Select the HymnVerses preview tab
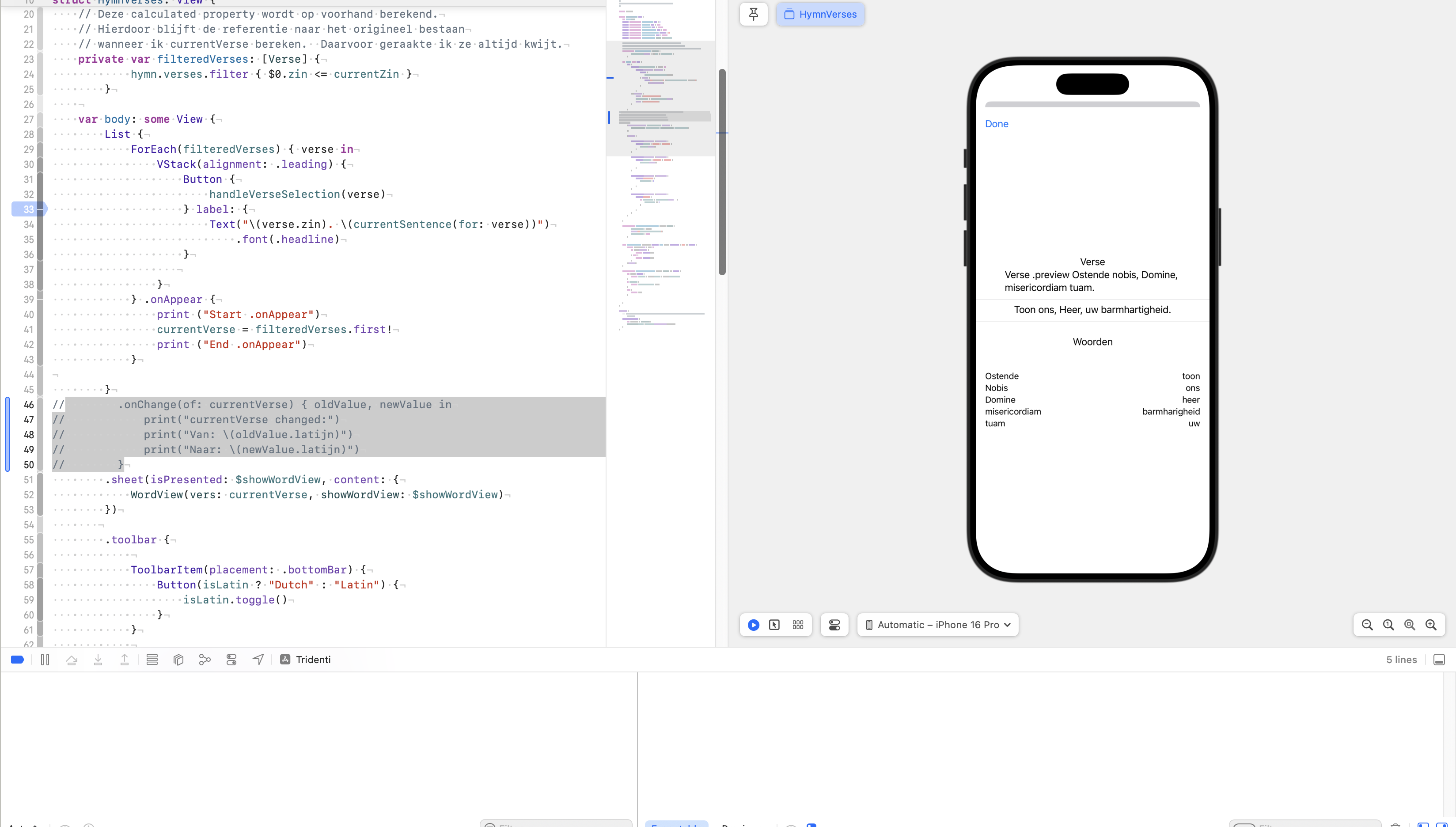This screenshot has height=827, width=1456. pos(820,14)
